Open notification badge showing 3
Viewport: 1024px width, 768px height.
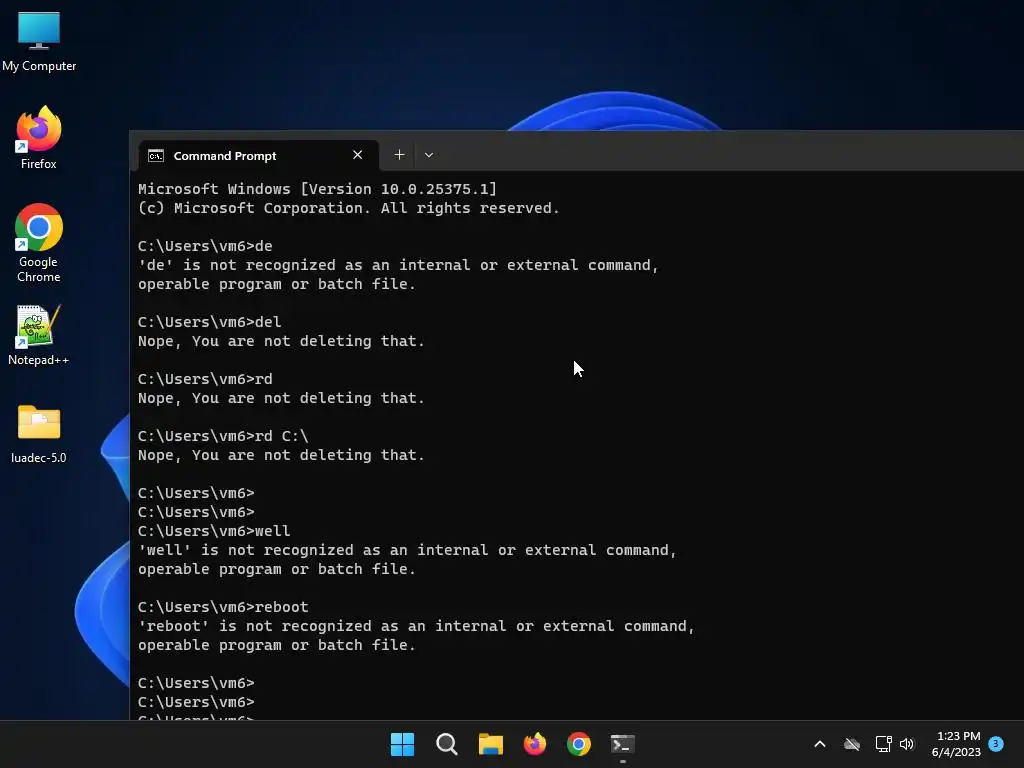[x=996, y=743]
